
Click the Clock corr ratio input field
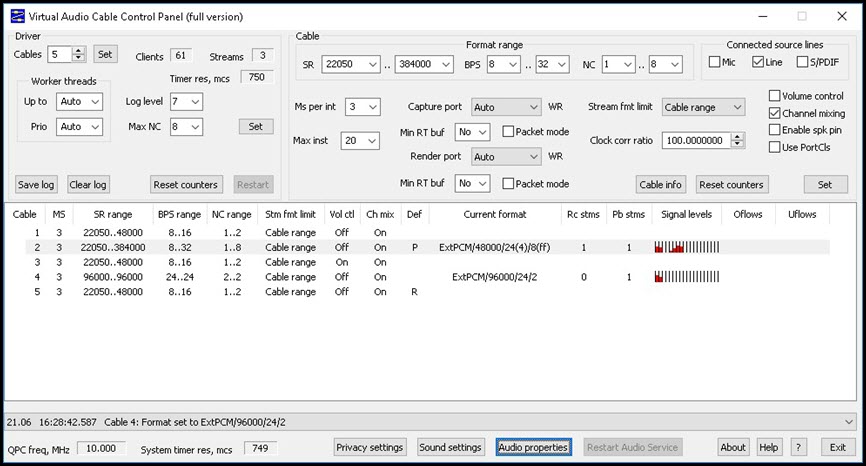point(696,141)
